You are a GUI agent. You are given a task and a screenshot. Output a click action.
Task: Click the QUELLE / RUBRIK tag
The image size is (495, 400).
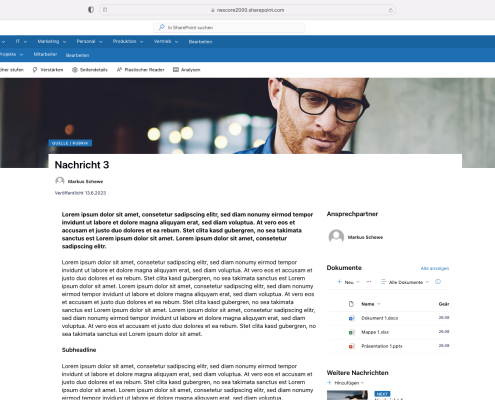coord(70,143)
